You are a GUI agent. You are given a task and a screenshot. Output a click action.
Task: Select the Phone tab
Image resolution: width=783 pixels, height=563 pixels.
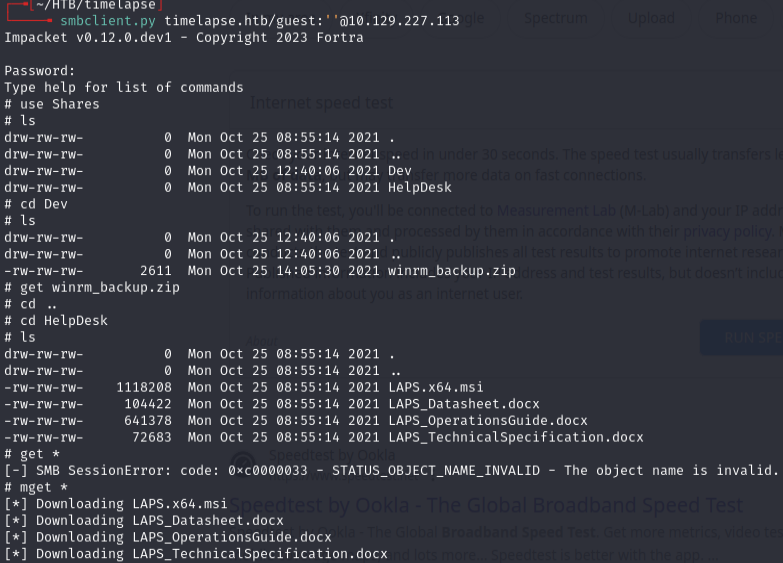[736, 18]
